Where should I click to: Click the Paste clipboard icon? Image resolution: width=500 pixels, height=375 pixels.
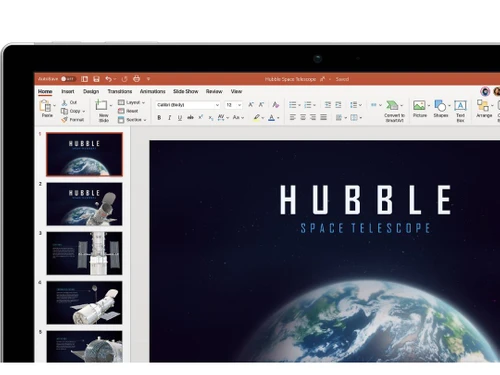pyautogui.click(x=45, y=106)
